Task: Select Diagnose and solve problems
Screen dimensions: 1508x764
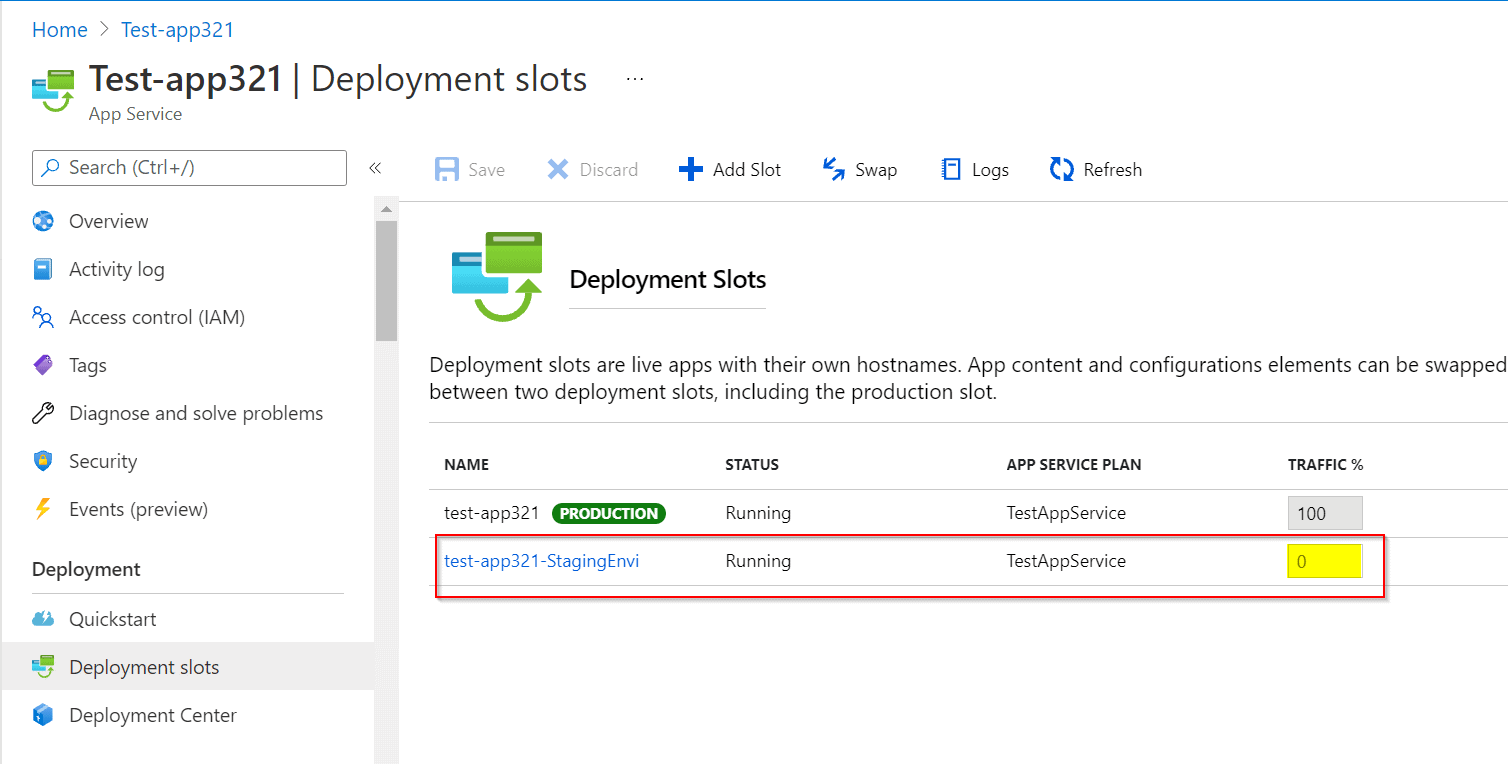Action: [x=195, y=414]
